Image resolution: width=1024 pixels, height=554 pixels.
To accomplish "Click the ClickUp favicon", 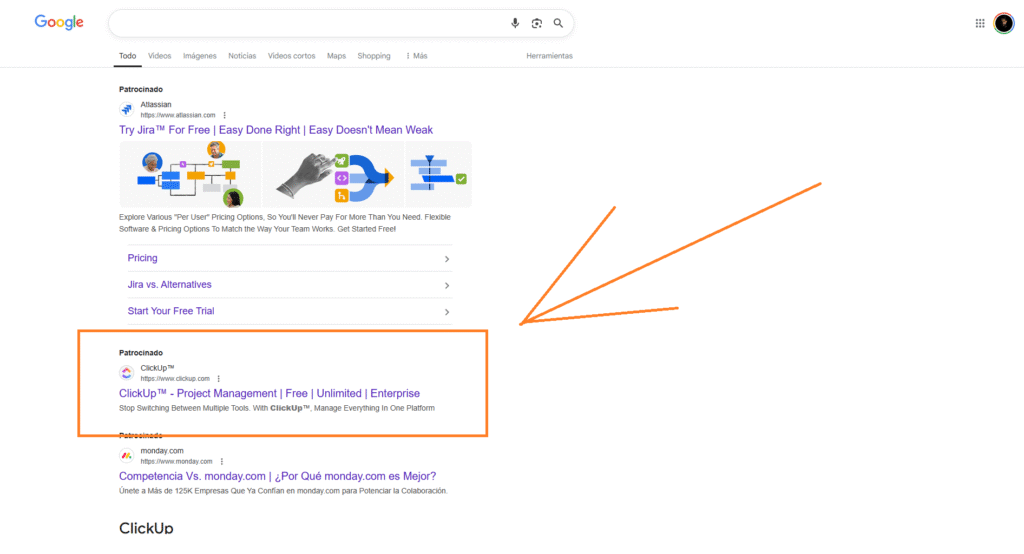I will pos(127,372).
